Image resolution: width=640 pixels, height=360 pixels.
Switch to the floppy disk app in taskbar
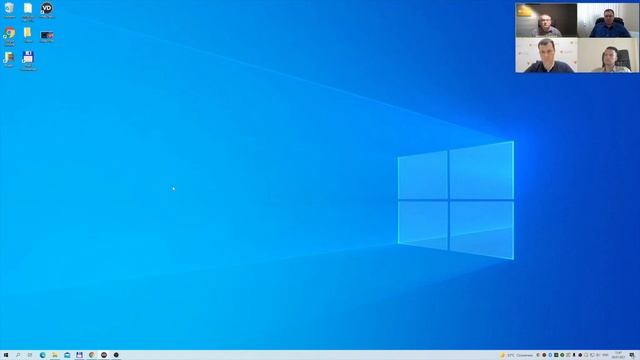pos(79,355)
